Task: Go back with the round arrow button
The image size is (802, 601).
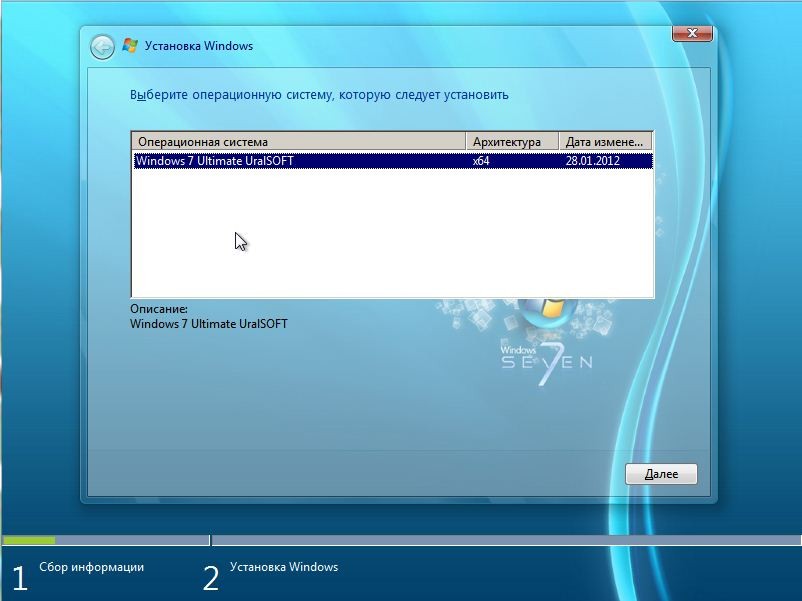Action: click(102, 48)
